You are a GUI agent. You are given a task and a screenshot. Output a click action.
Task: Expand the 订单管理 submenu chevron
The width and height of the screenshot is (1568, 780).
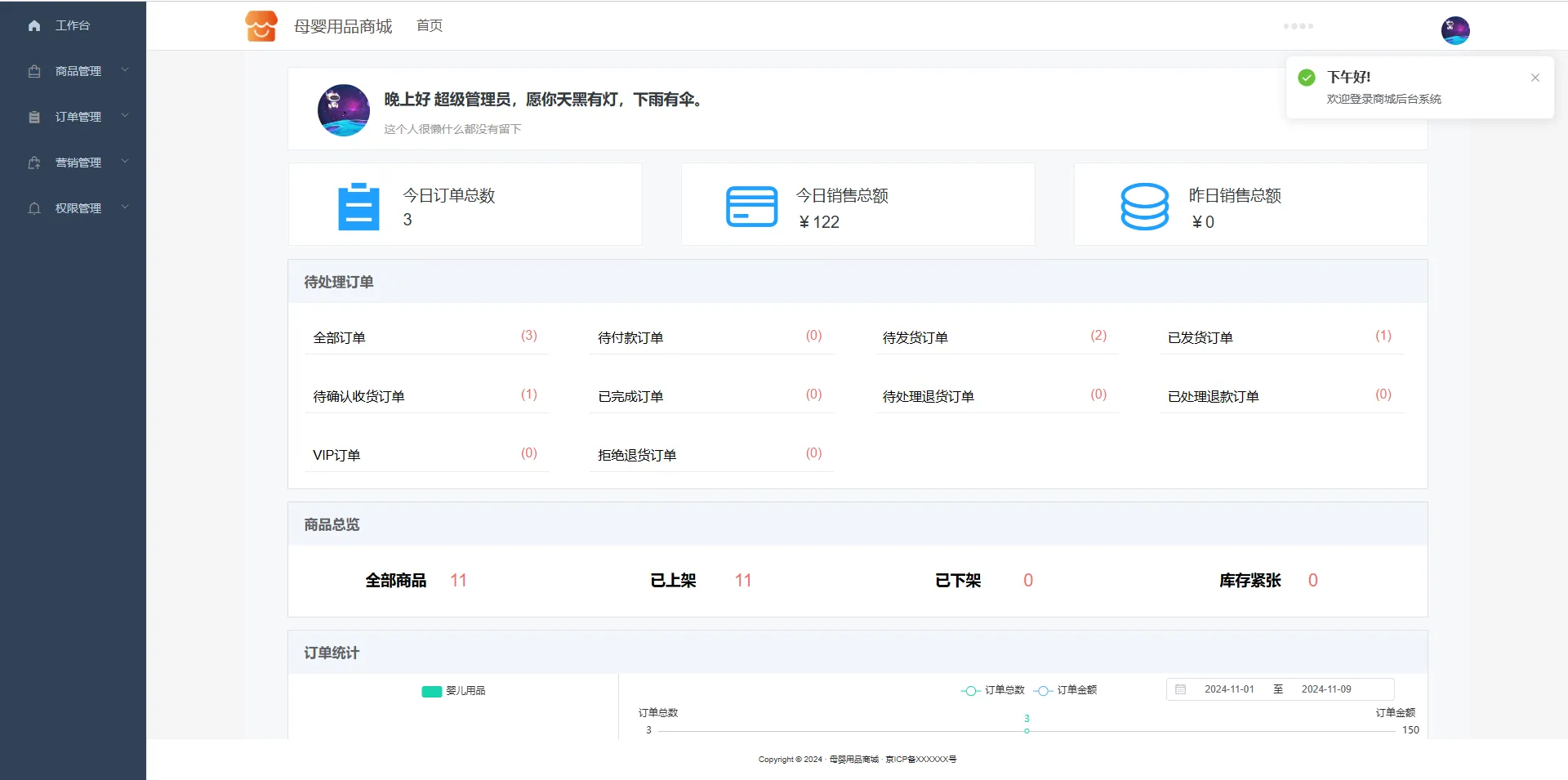tap(125, 116)
